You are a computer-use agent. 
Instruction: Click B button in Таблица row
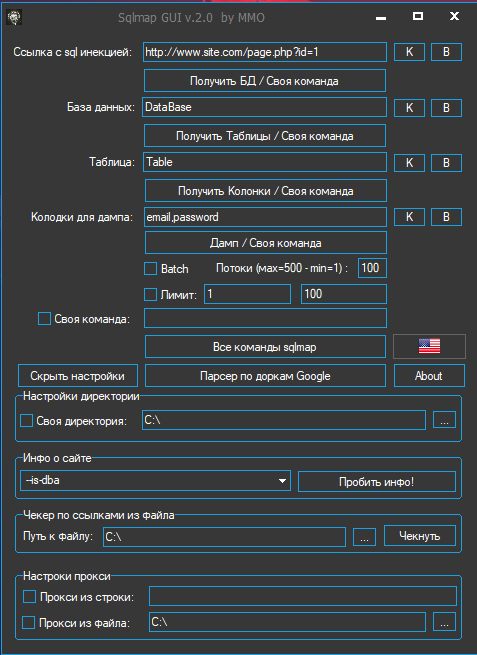pos(446,162)
